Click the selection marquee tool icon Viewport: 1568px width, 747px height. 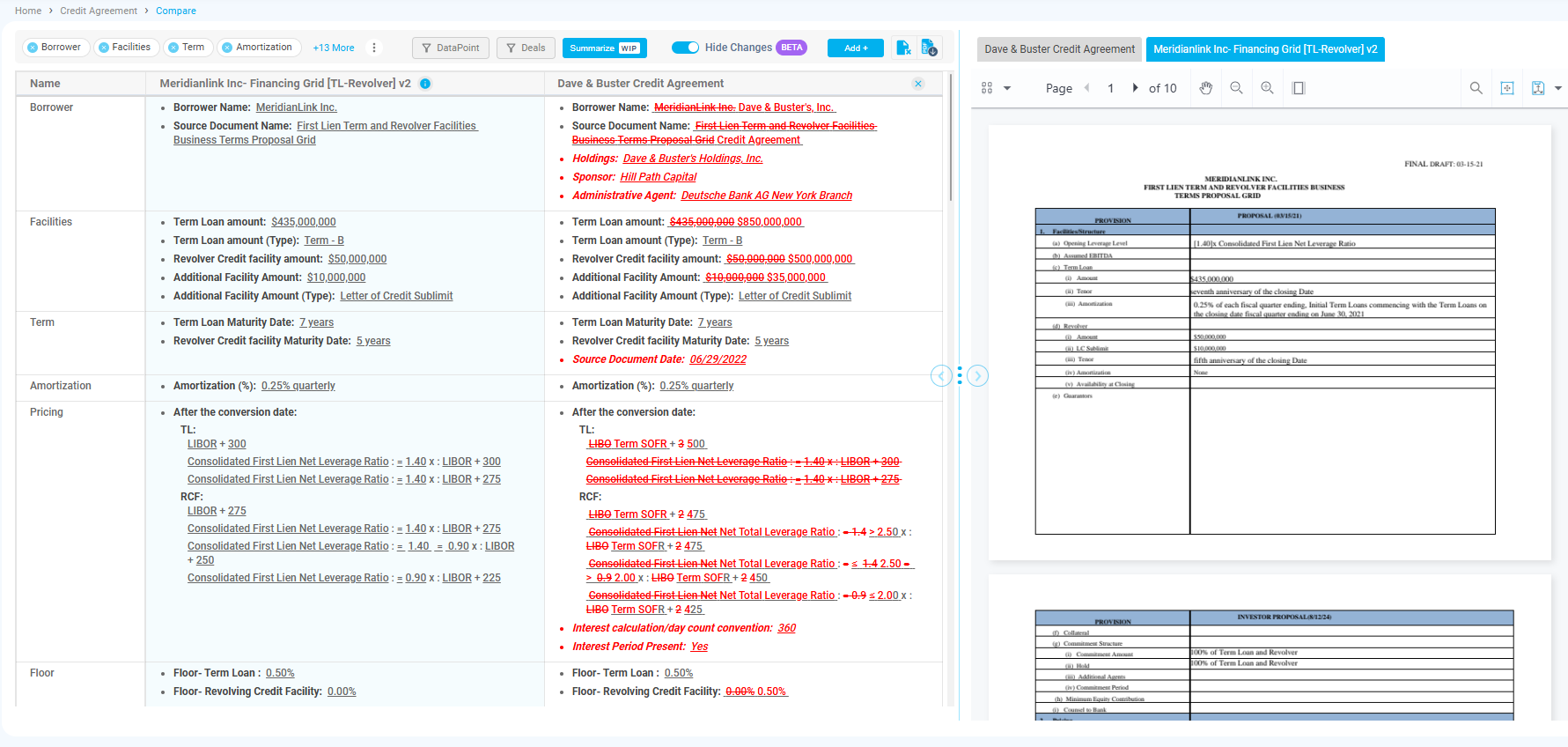tap(1507, 88)
